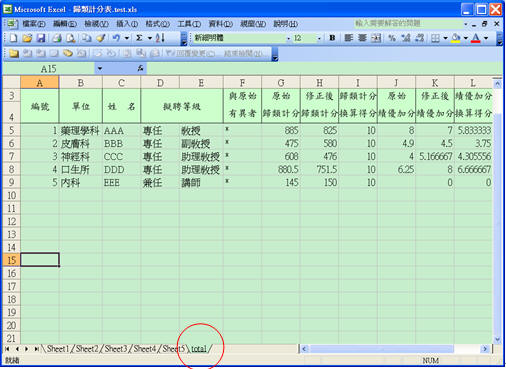The height and width of the screenshot is (369, 506).
Task: Open the 工具(T) menu
Action: pyautogui.click(x=189, y=24)
